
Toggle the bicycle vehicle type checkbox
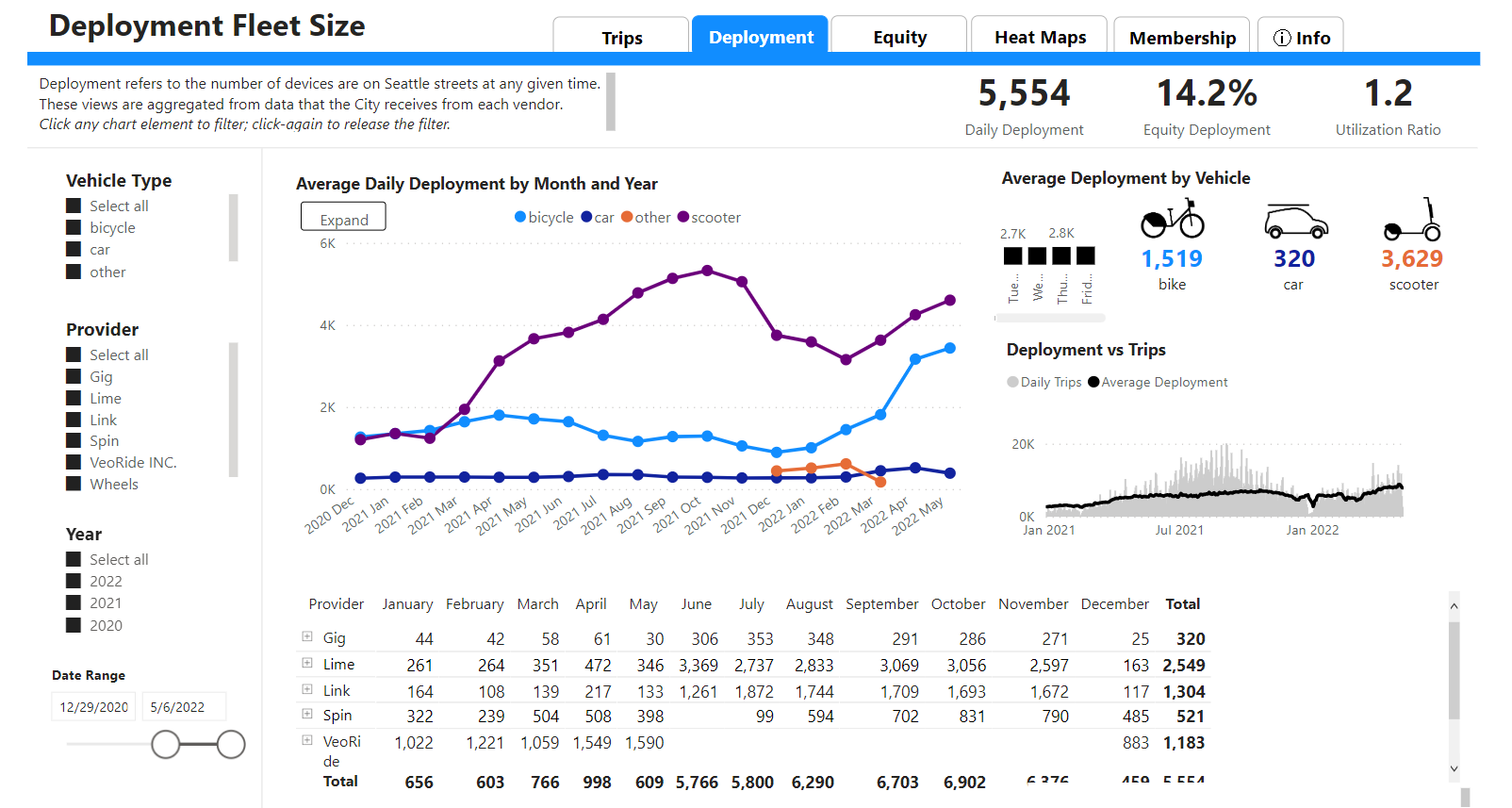coord(74,228)
